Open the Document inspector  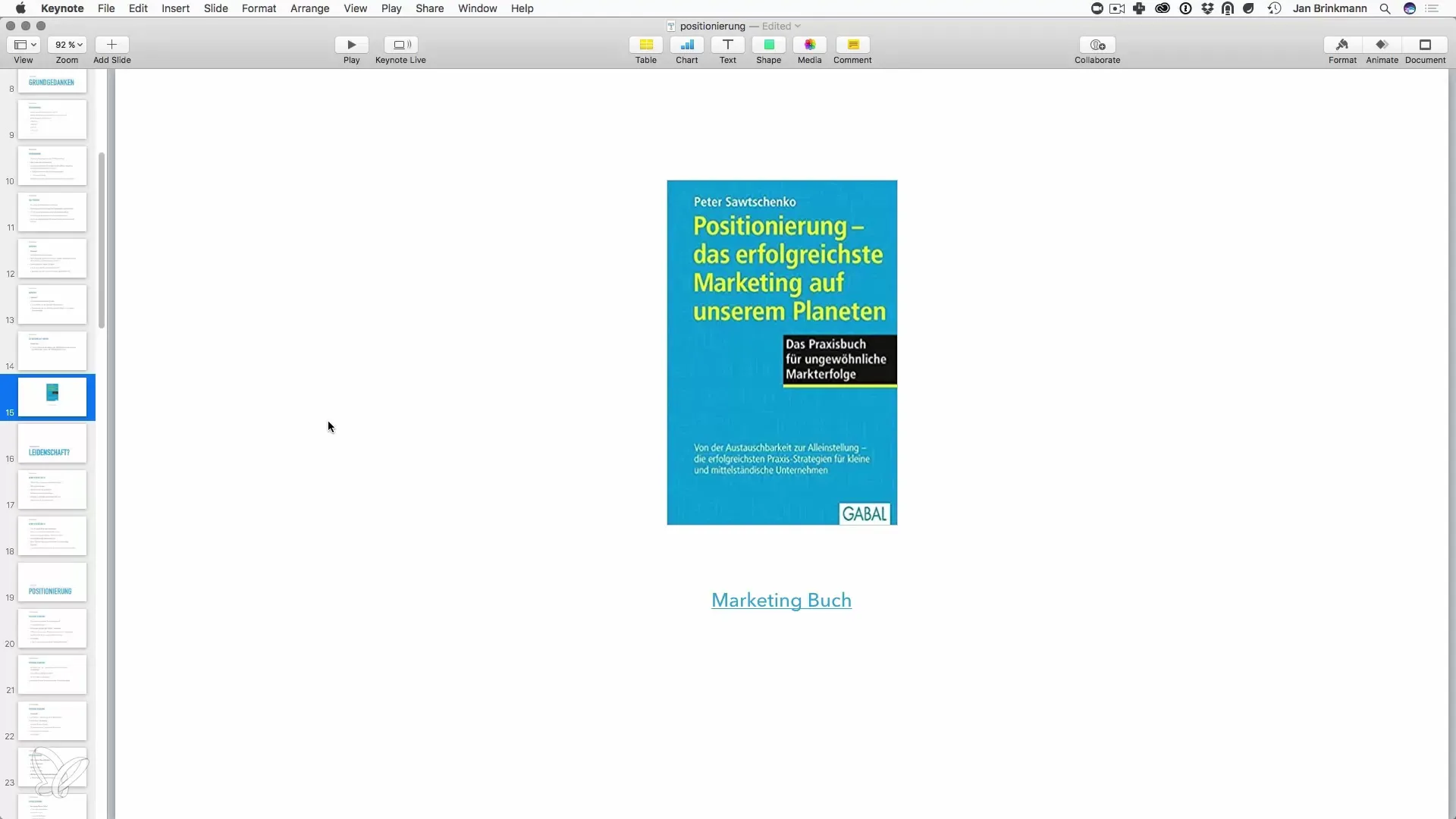tap(1425, 45)
